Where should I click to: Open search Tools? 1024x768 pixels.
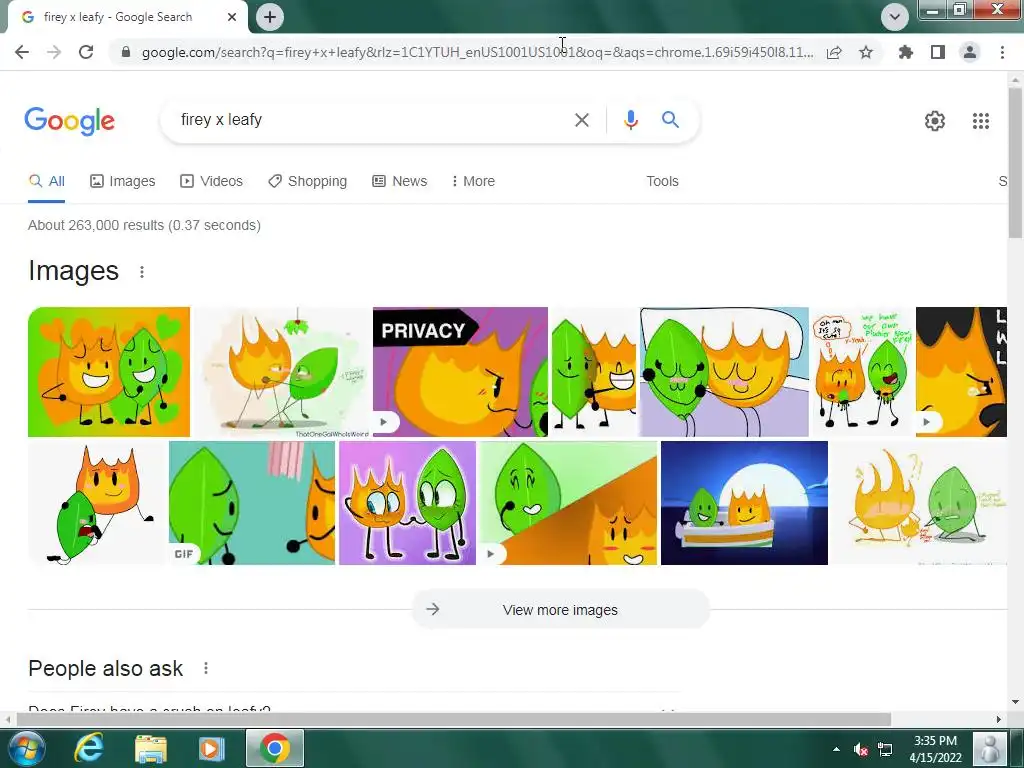coord(662,181)
